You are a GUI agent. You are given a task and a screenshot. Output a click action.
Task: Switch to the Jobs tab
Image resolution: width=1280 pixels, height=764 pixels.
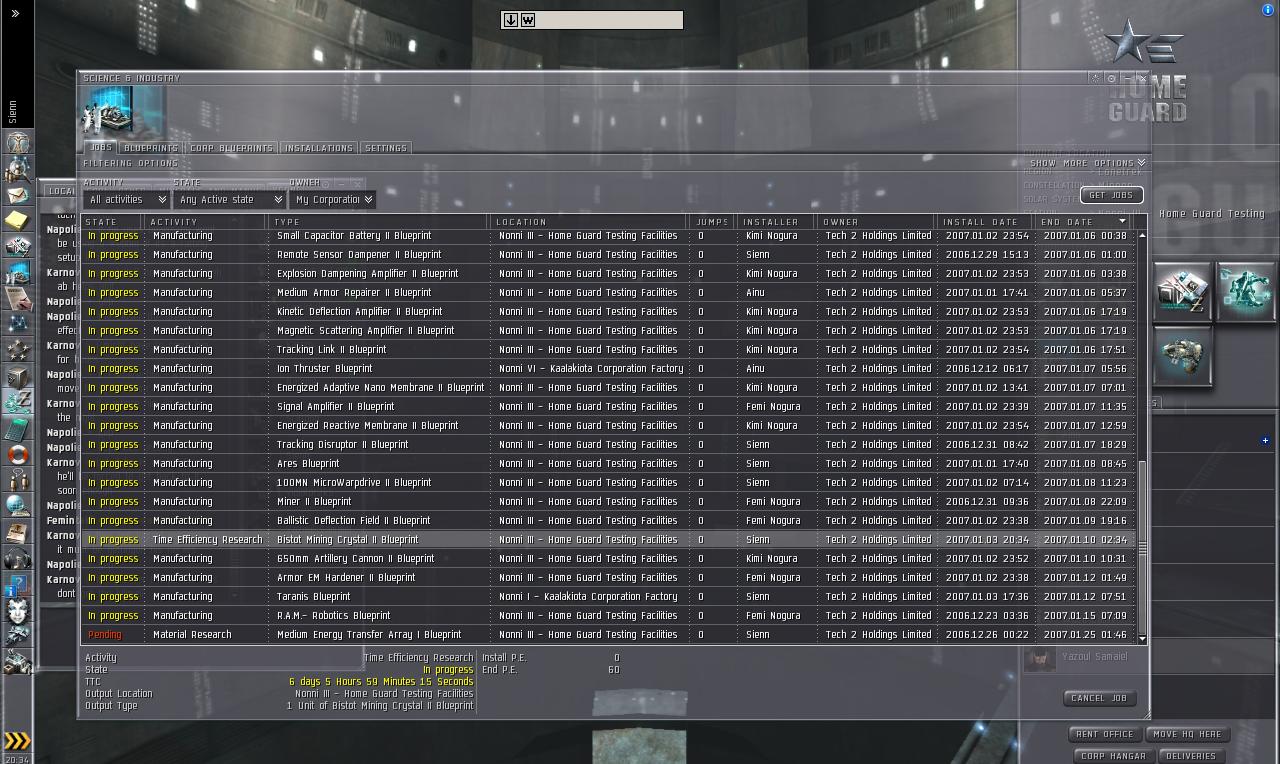point(101,148)
